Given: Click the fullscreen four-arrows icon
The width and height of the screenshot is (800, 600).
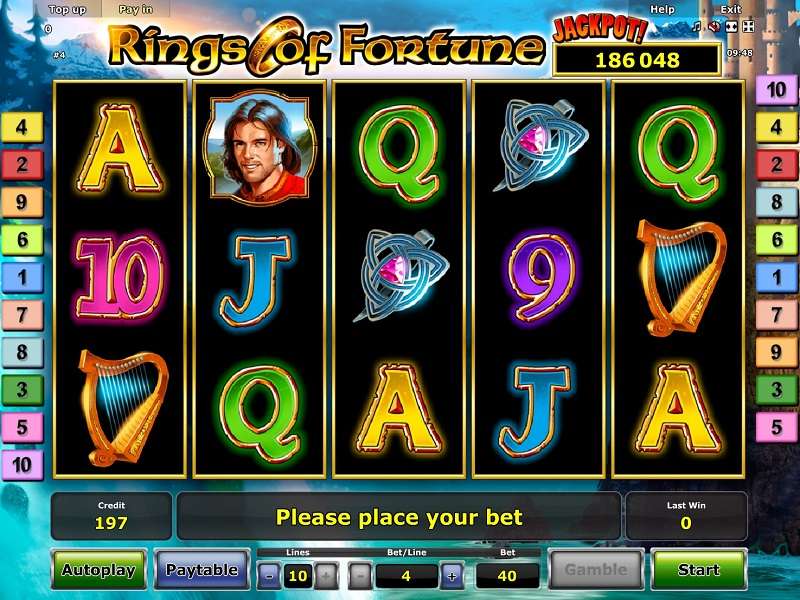Looking at the screenshot, I should (748, 27).
